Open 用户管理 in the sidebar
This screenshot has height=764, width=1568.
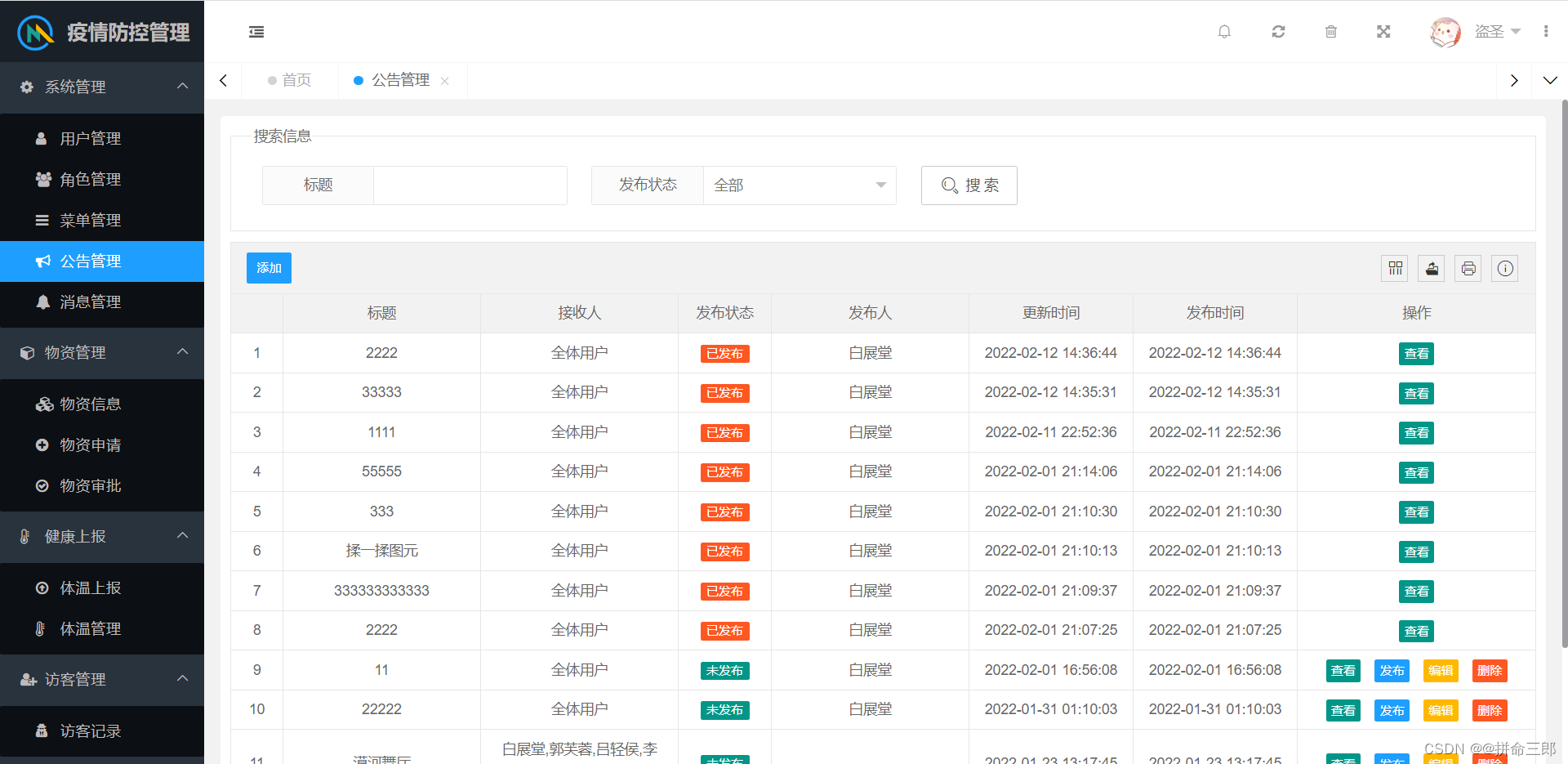click(x=102, y=139)
